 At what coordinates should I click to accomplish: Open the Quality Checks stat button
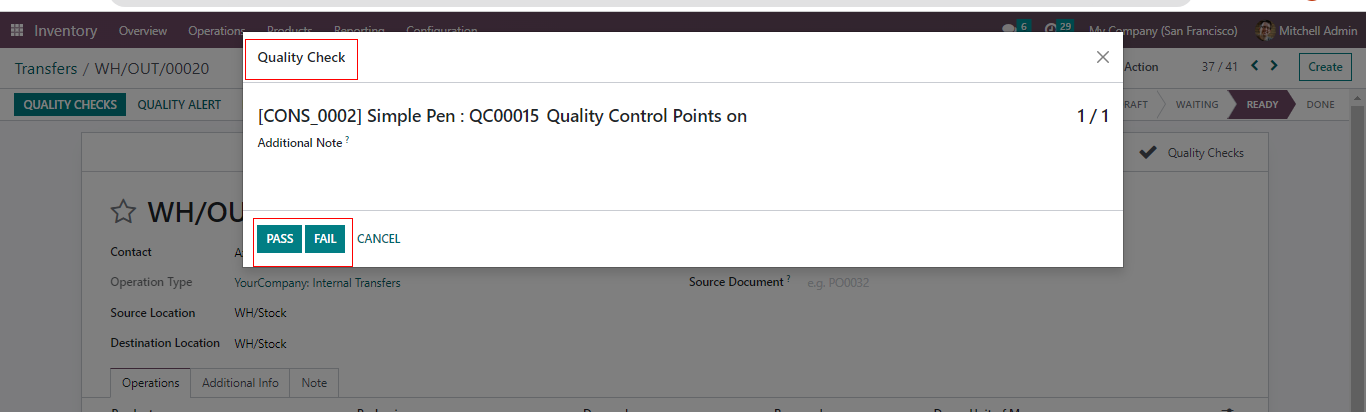pos(1193,153)
